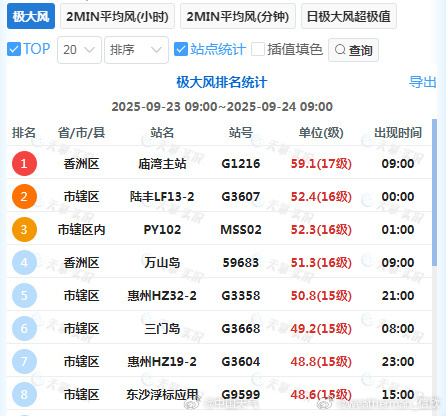The width and height of the screenshot is (446, 416).
Task: Click the yellow rank 3 badge
Action: click(24, 229)
